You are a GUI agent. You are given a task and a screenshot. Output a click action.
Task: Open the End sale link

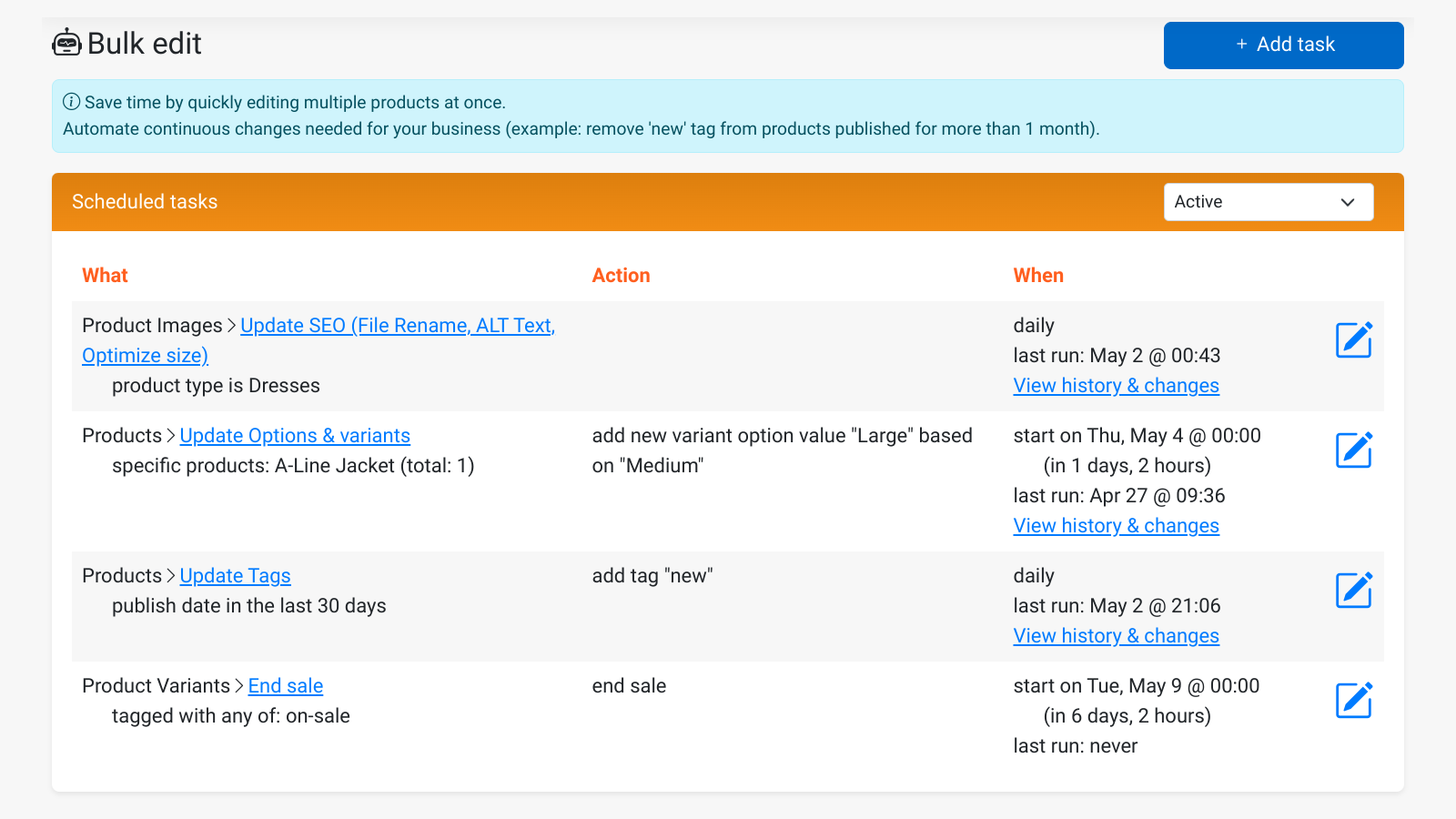point(286,686)
